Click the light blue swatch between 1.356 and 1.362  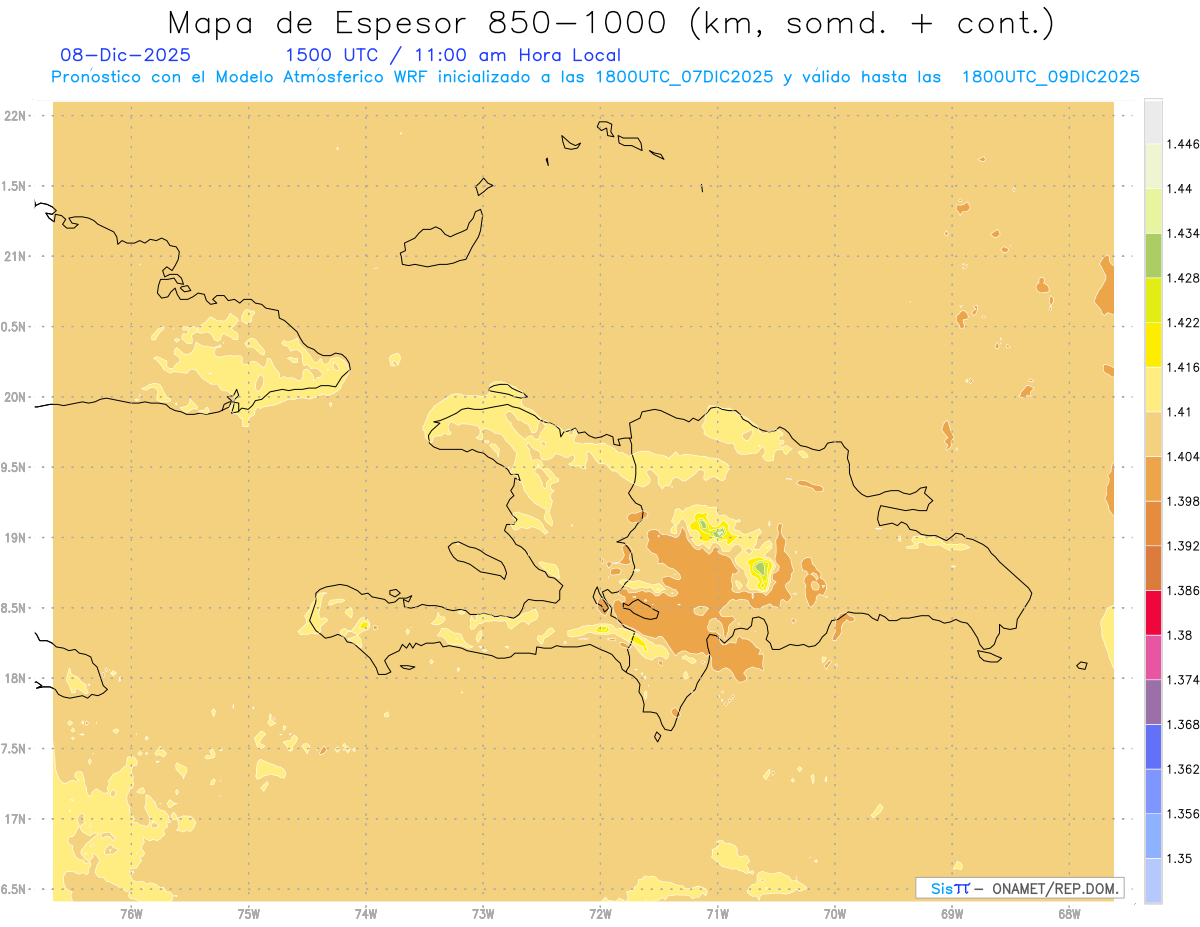point(1153,791)
